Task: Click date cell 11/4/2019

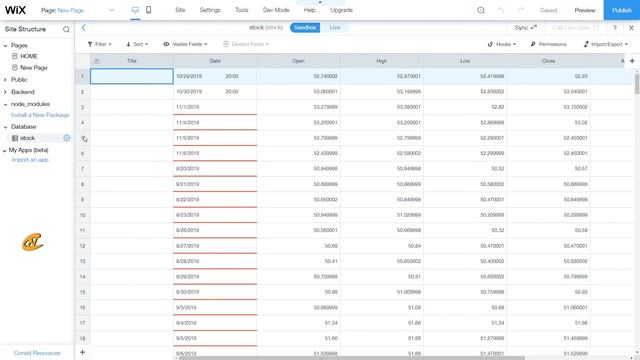Action: 215,122
